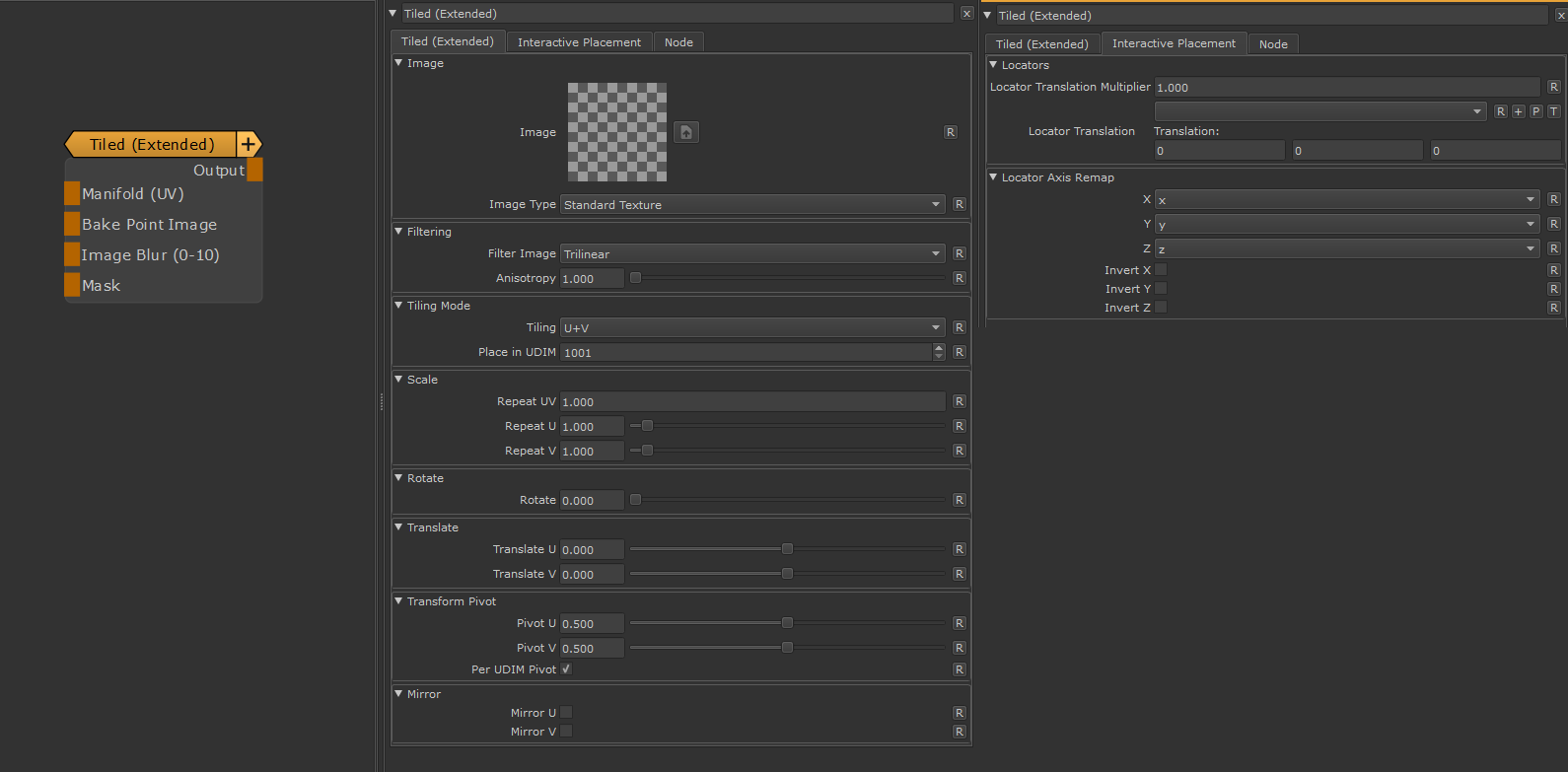Reset Locator Translation Multiplier with R
This screenshot has height=772, width=1568.
[x=1554, y=87]
